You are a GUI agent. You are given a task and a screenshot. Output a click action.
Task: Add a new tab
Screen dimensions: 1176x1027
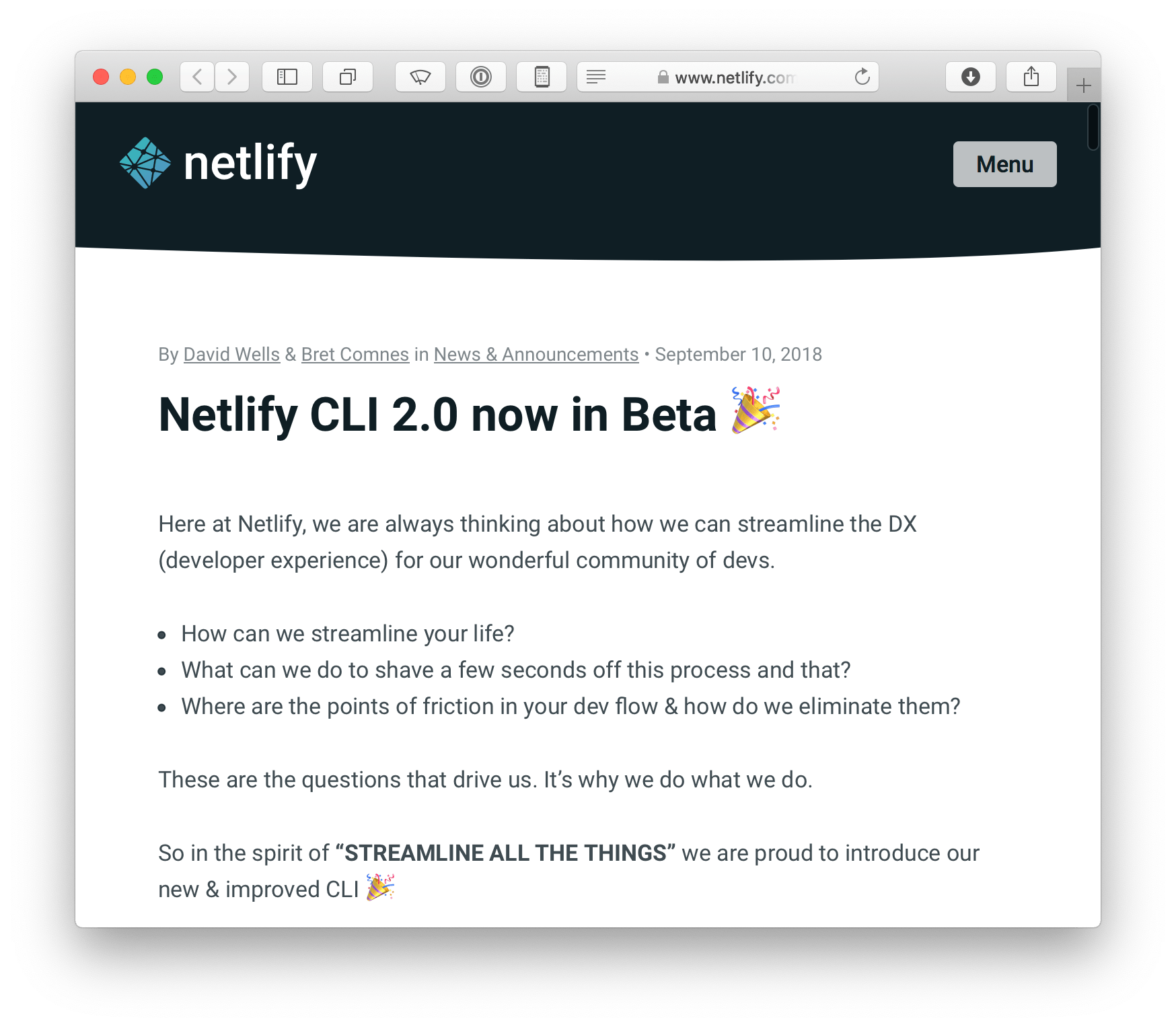click(x=1084, y=85)
